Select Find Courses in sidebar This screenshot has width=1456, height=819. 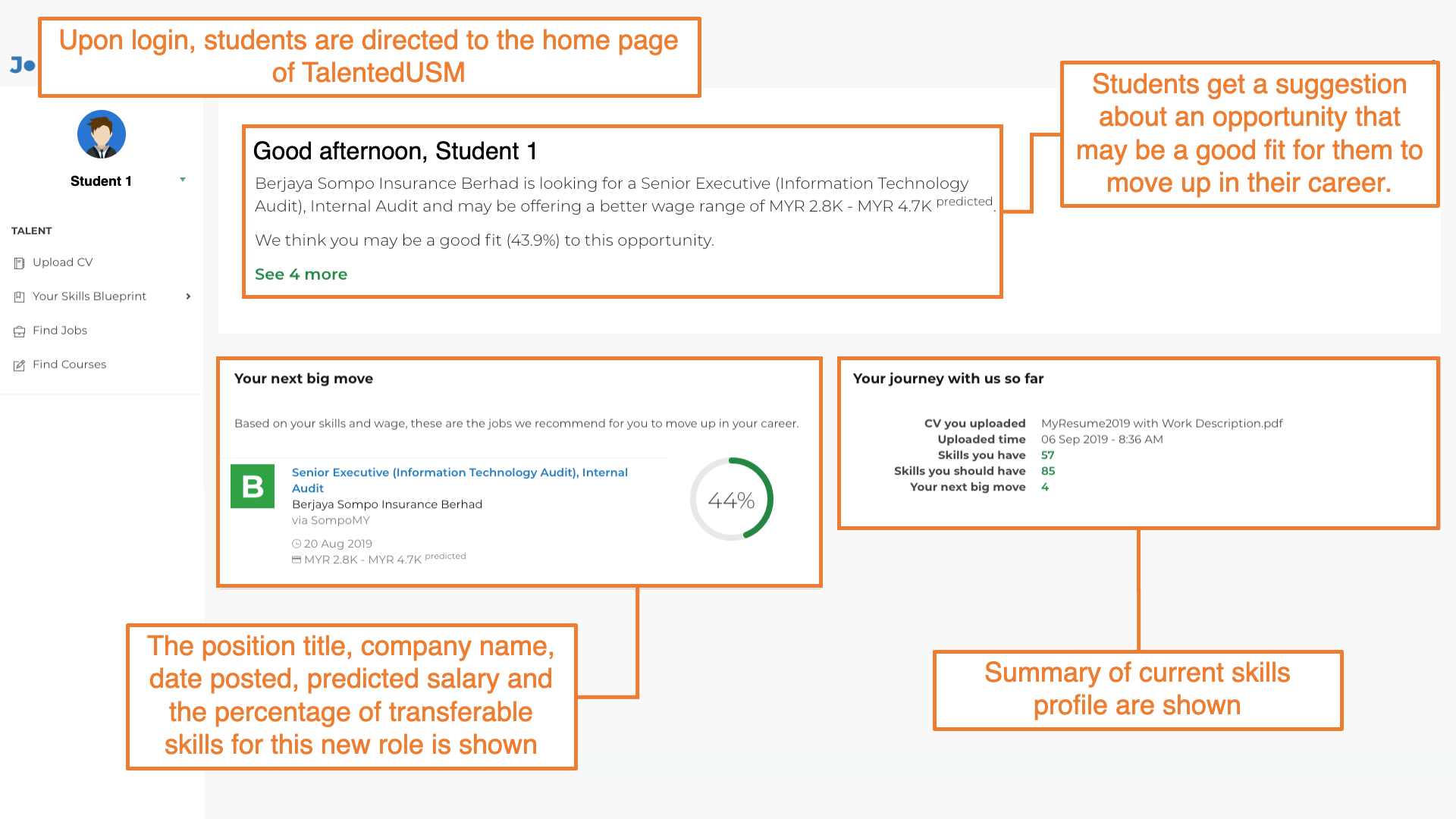(x=69, y=365)
